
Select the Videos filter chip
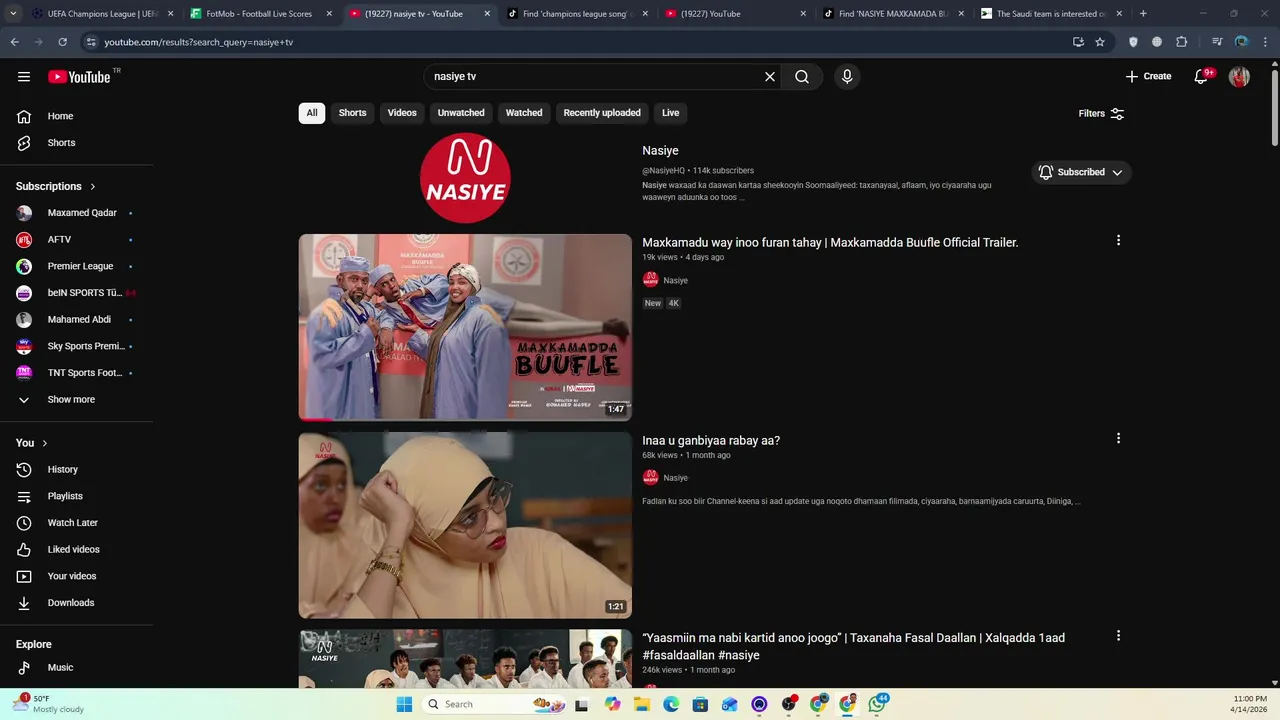402,113
